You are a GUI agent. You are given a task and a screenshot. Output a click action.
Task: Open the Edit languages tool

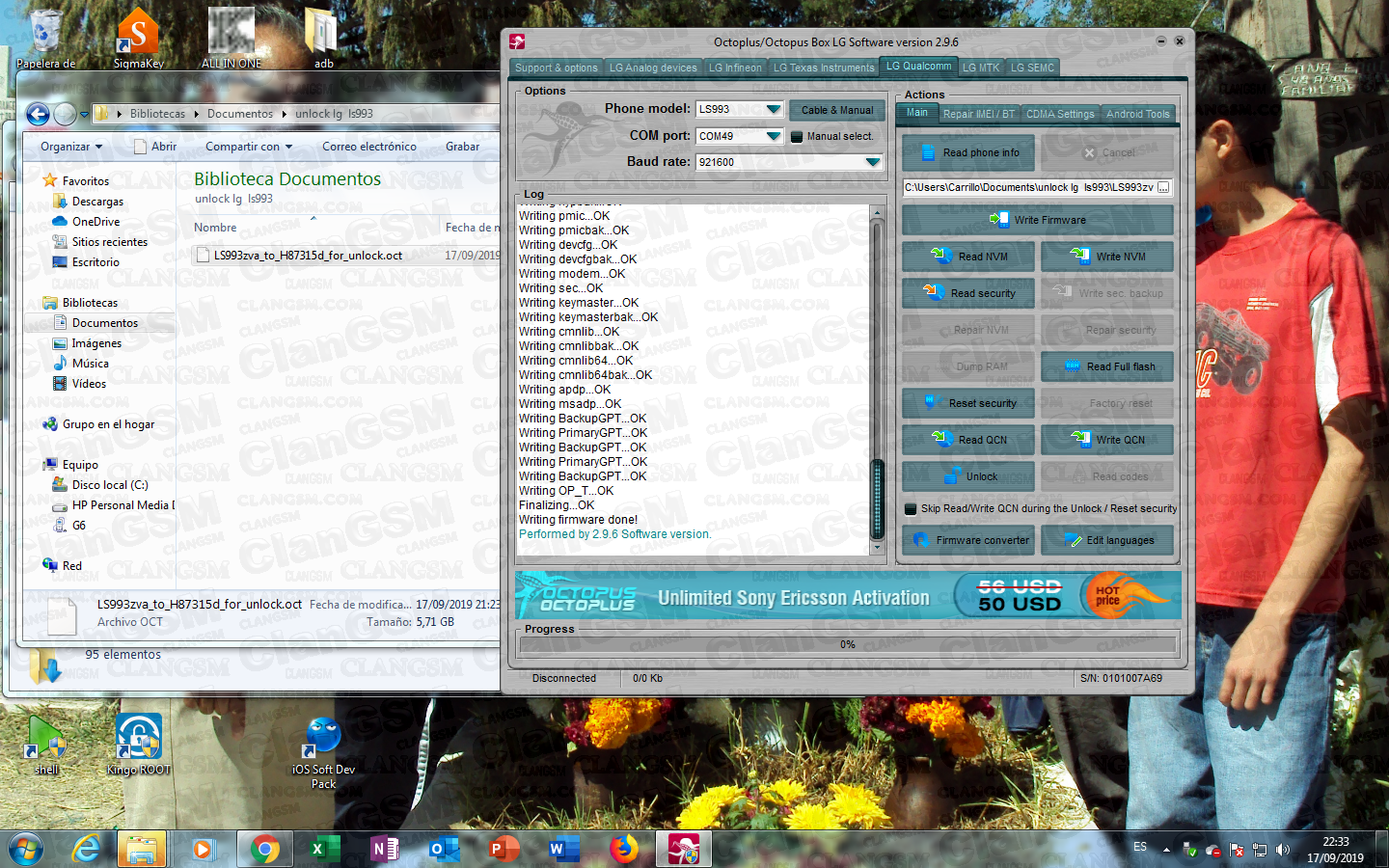pyautogui.click(x=1107, y=540)
